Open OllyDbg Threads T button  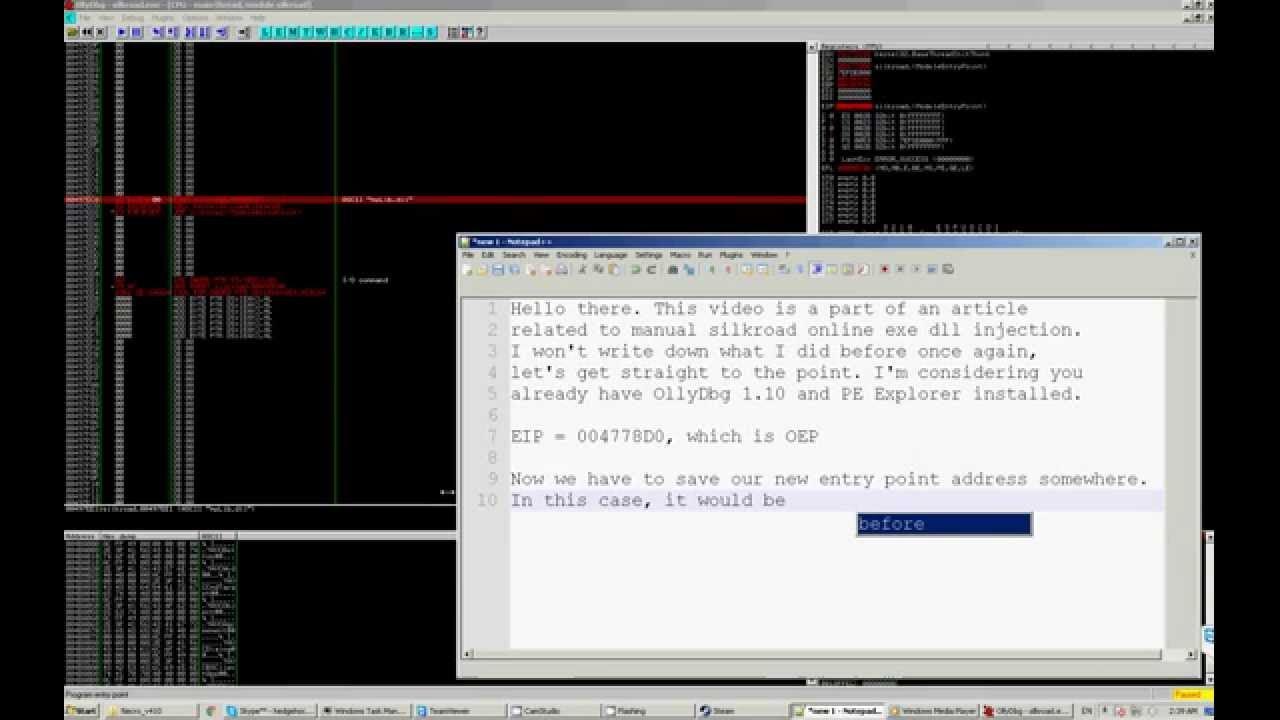pyautogui.click(x=305, y=32)
